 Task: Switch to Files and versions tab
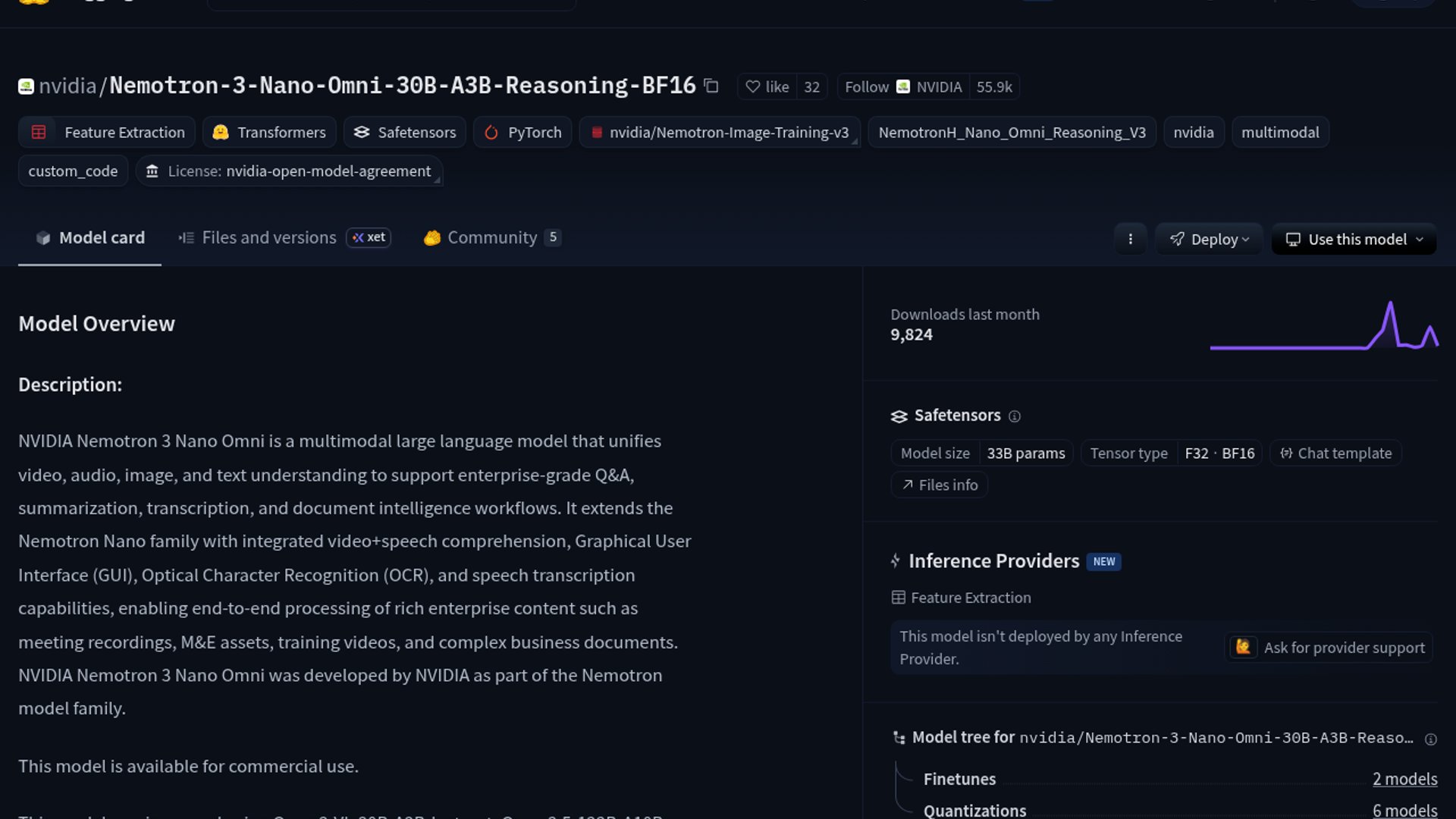[x=268, y=237]
